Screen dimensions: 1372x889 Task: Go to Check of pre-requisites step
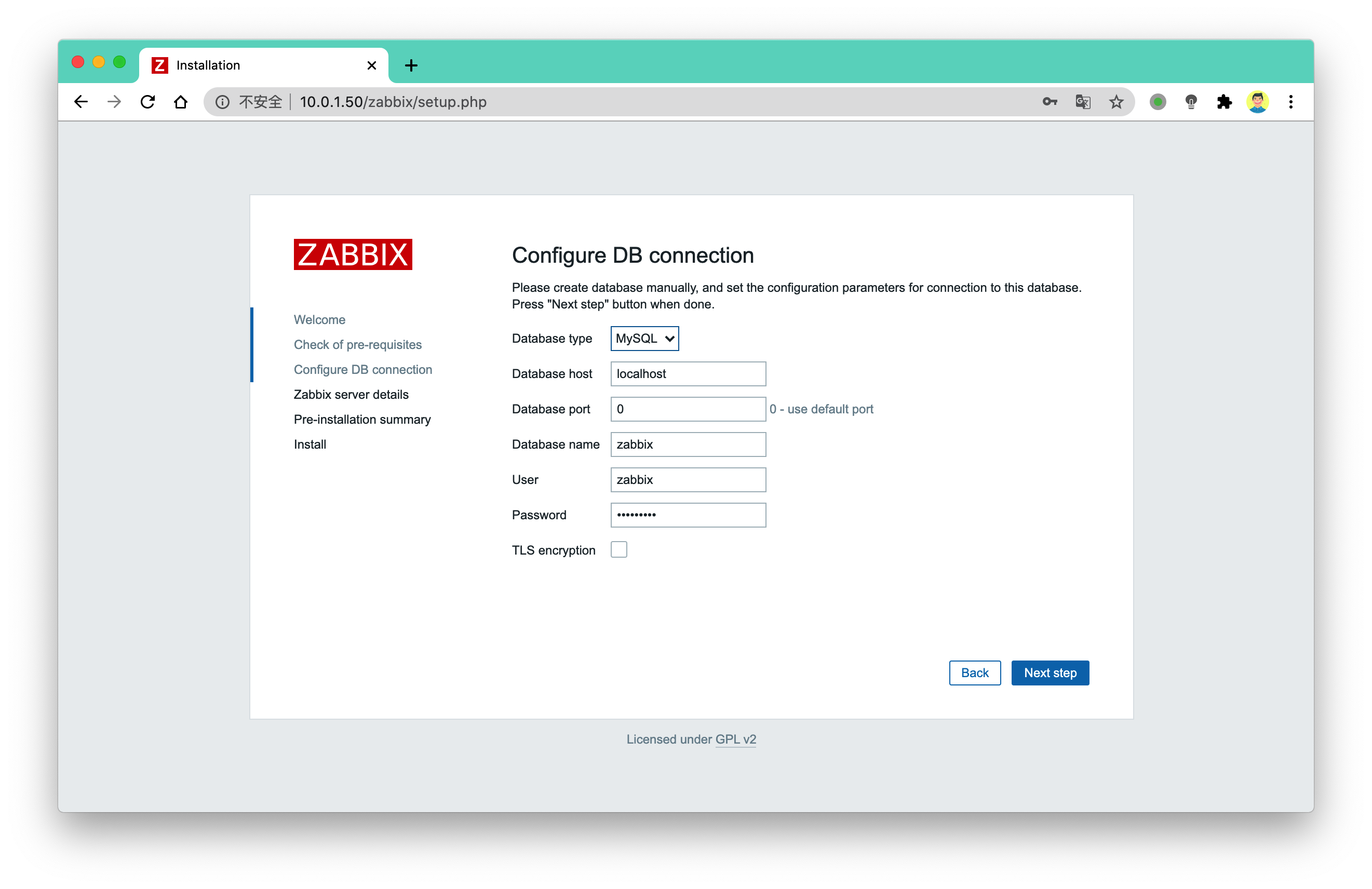pos(357,344)
